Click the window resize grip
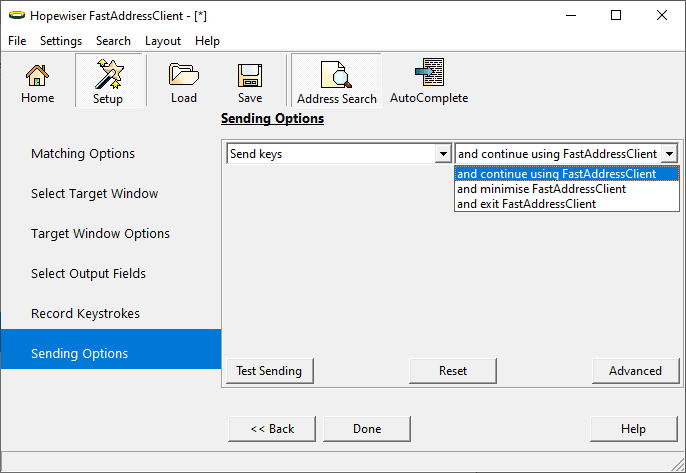The width and height of the screenshot is (686, 473). tap(679, 465)
